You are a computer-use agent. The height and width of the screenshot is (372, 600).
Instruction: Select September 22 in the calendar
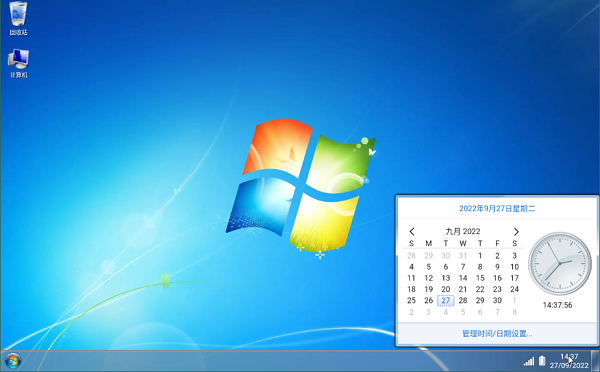pos(480,289)
